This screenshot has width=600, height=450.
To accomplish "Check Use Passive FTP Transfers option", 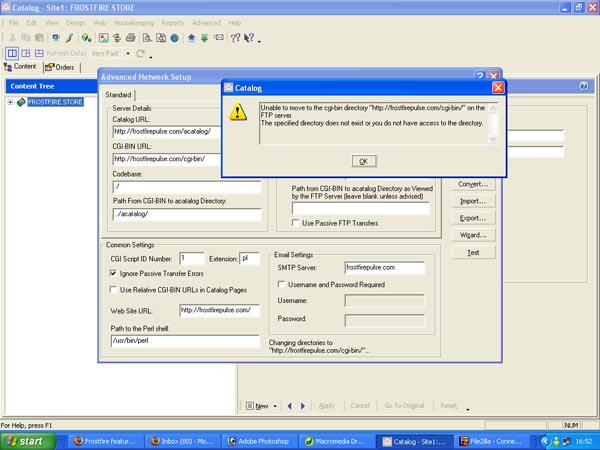I will coord(295,222).
